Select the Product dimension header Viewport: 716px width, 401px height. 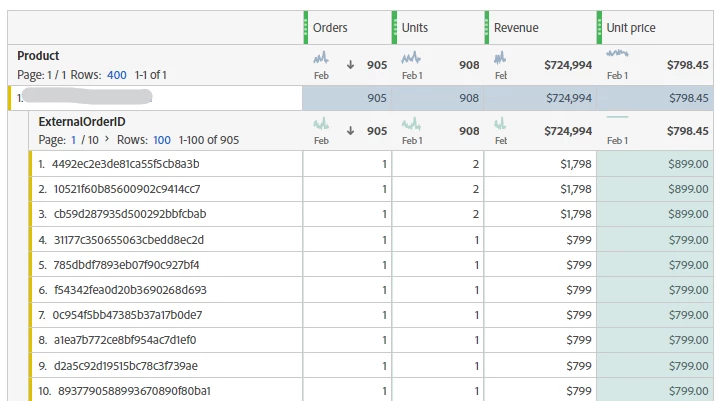pos(38,56)
